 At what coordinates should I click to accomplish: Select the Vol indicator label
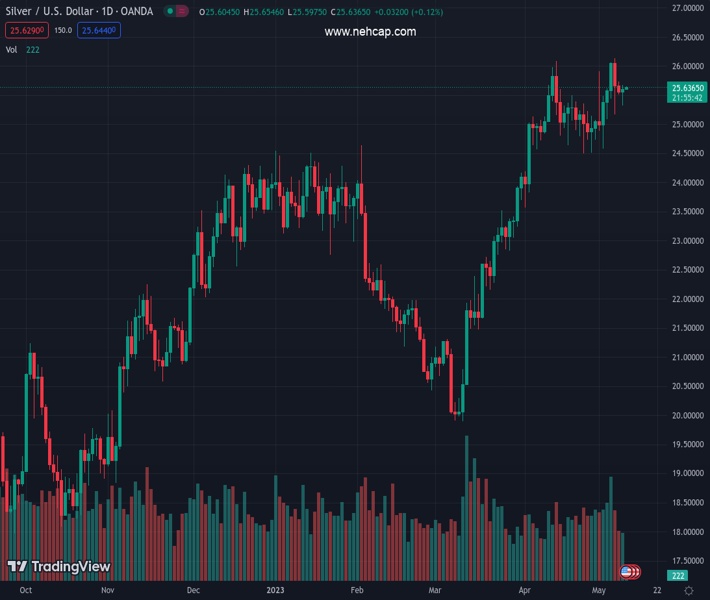pyautogui.click(x=12, y=49)
